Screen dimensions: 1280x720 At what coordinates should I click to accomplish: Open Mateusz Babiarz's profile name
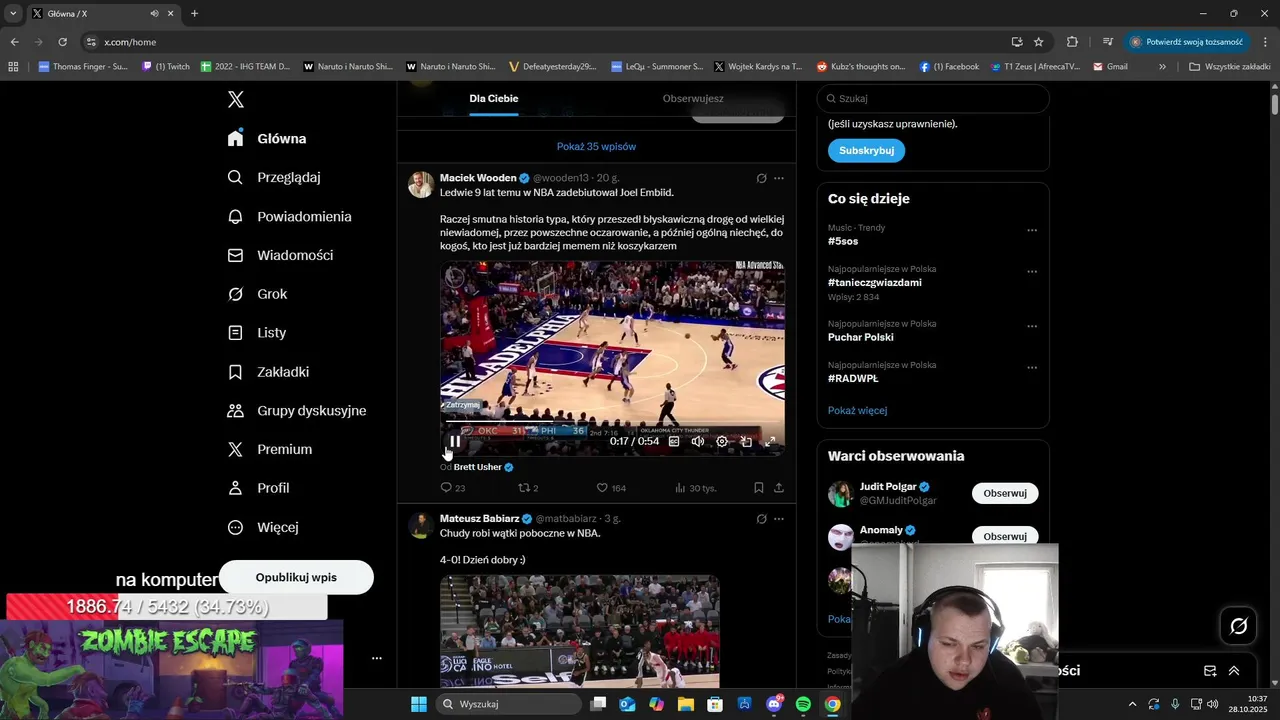click(x=479, y=519)
